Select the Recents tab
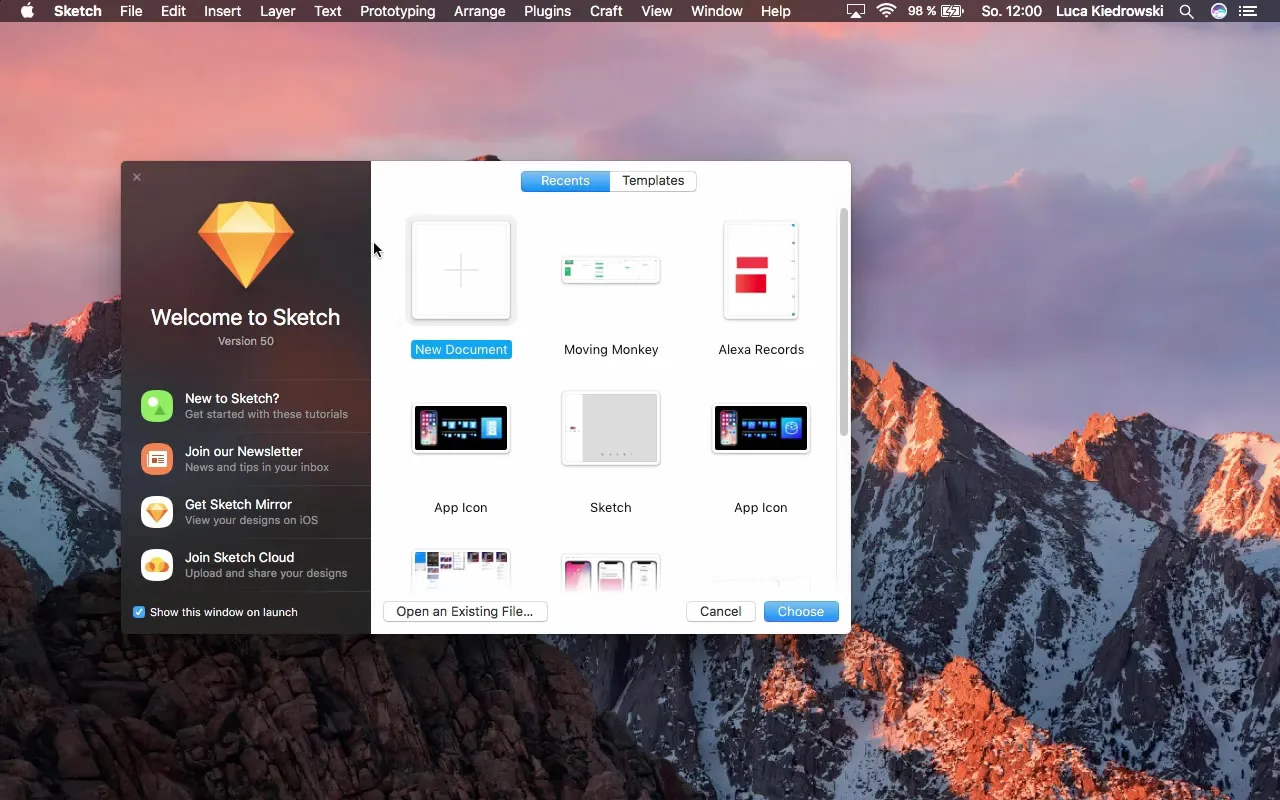 coord(565,181)
